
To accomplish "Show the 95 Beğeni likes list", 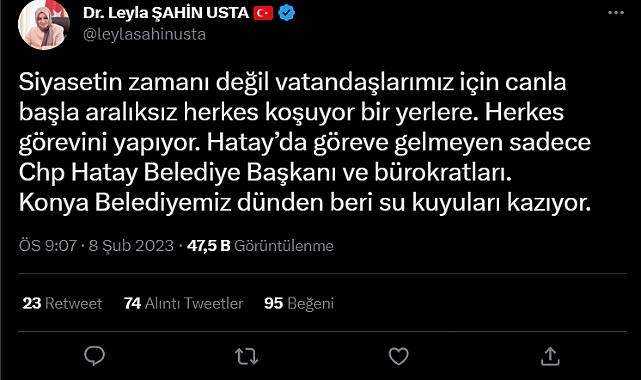I will pos(299,303).
